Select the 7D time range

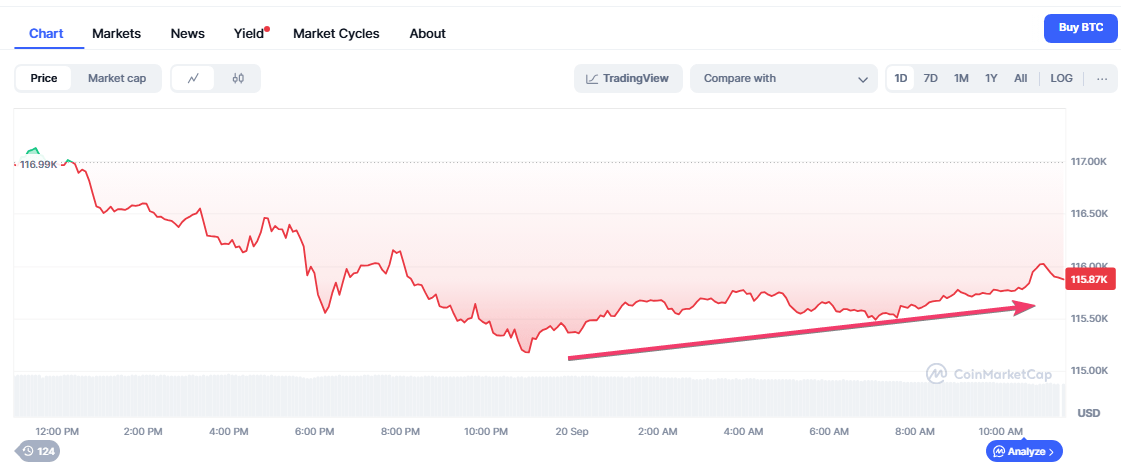point(930,79)
